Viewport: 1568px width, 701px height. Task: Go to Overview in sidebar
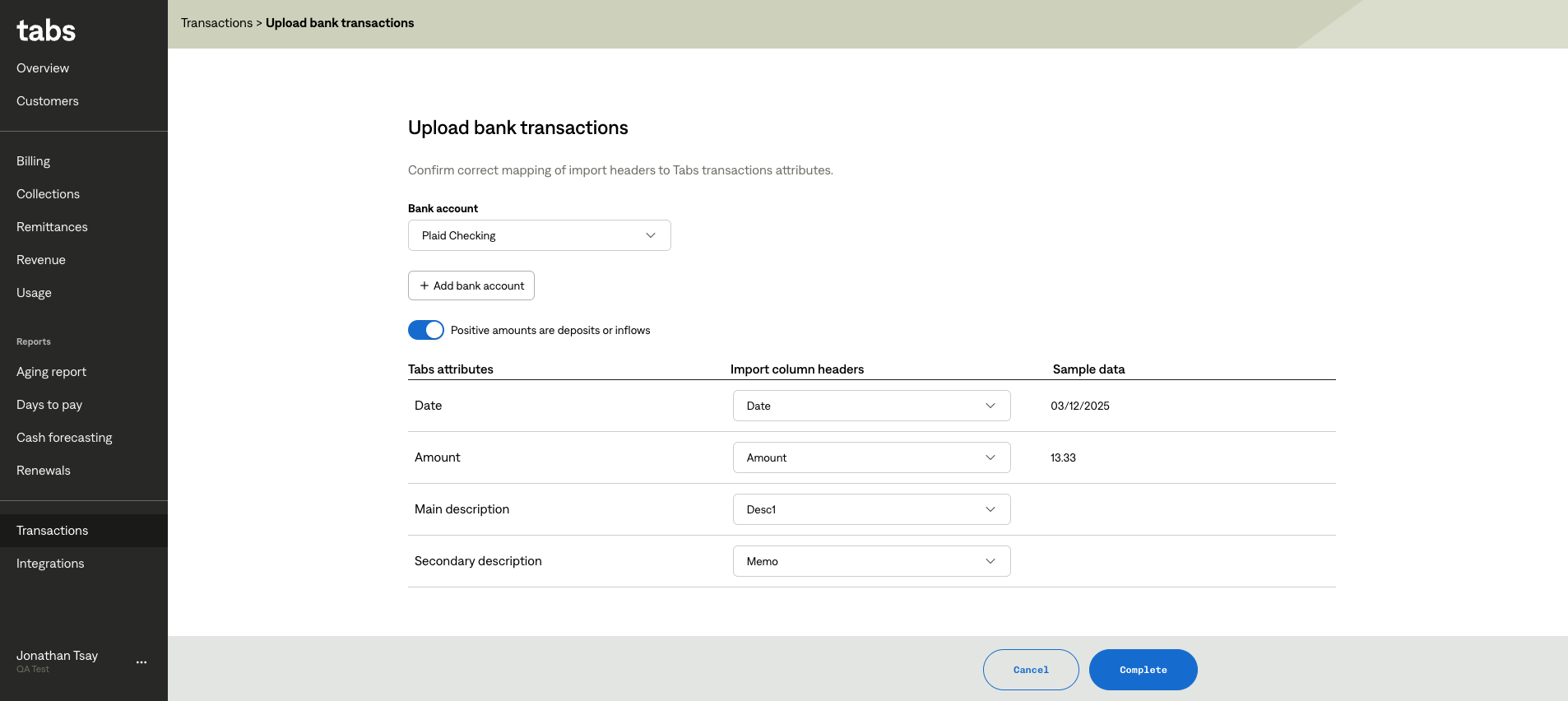pos(43,68)
